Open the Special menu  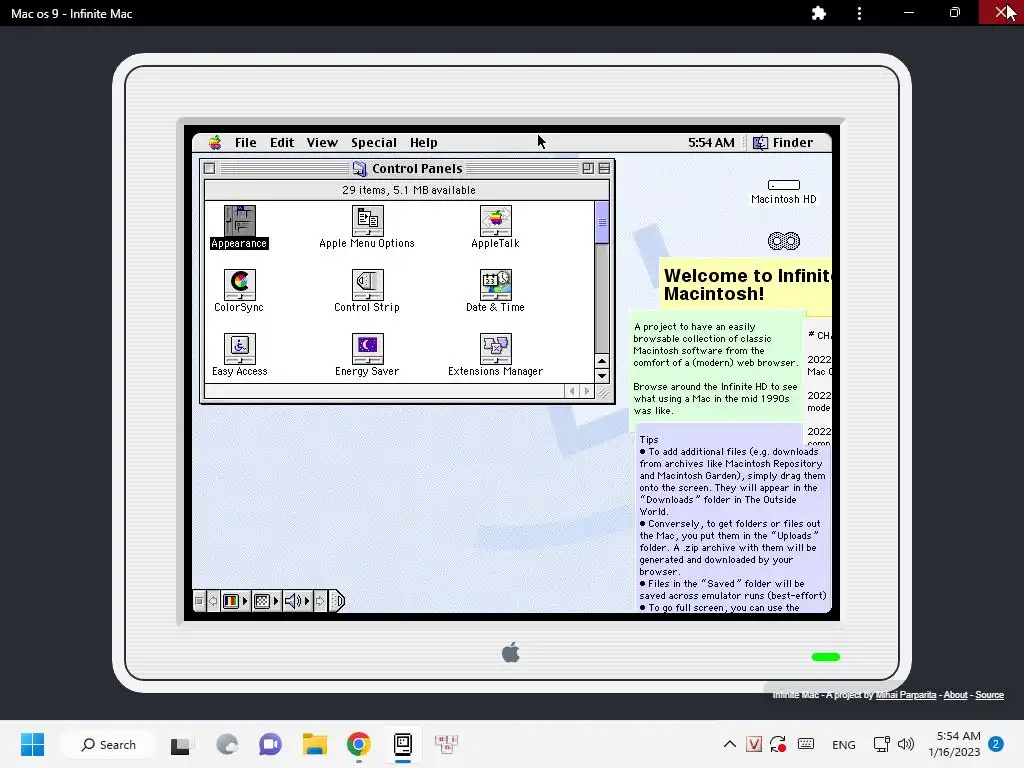(x=374, y=142)
